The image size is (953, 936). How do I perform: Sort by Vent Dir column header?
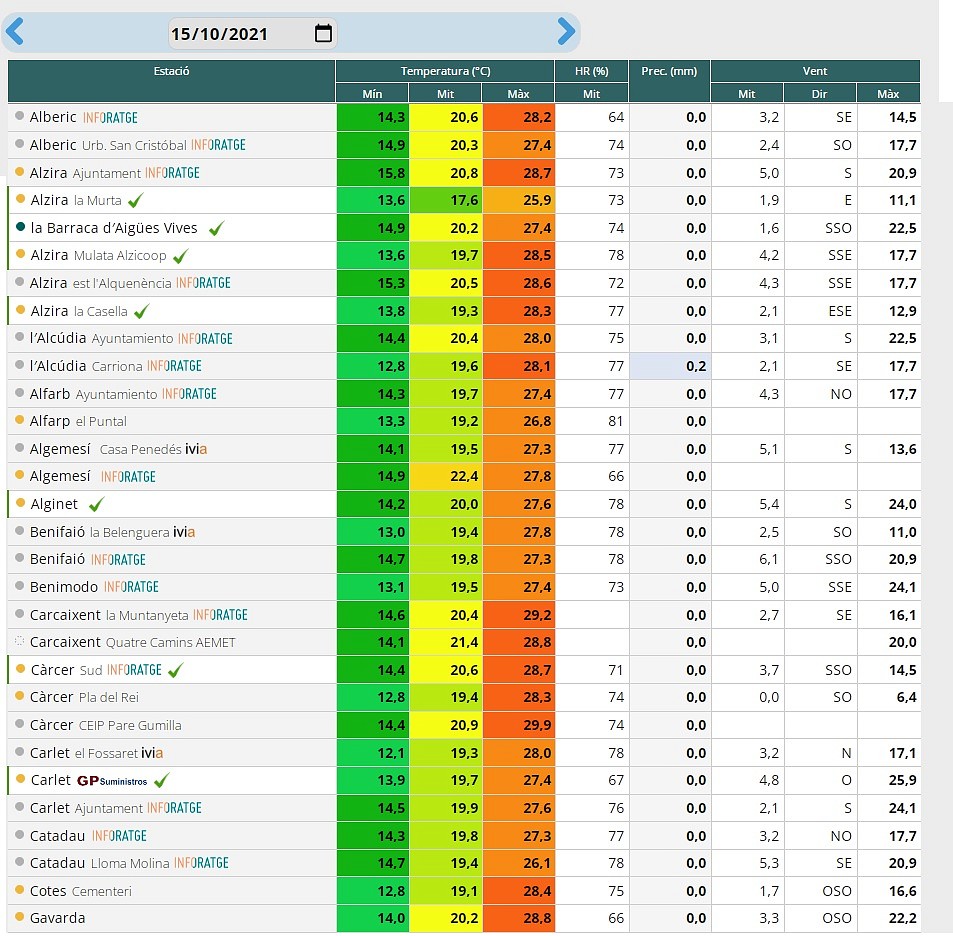point(819,94)
